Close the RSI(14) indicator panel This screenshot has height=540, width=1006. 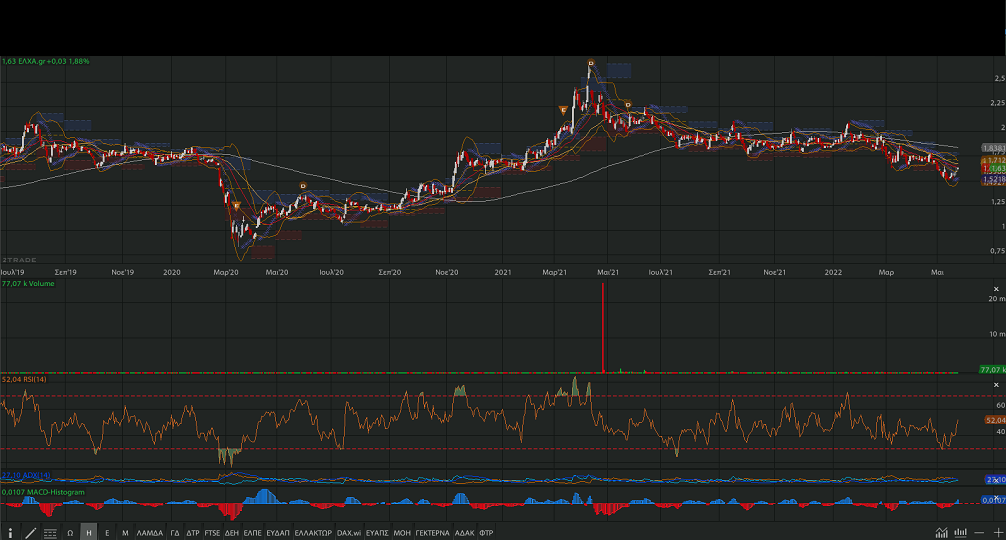coord(995,384)
